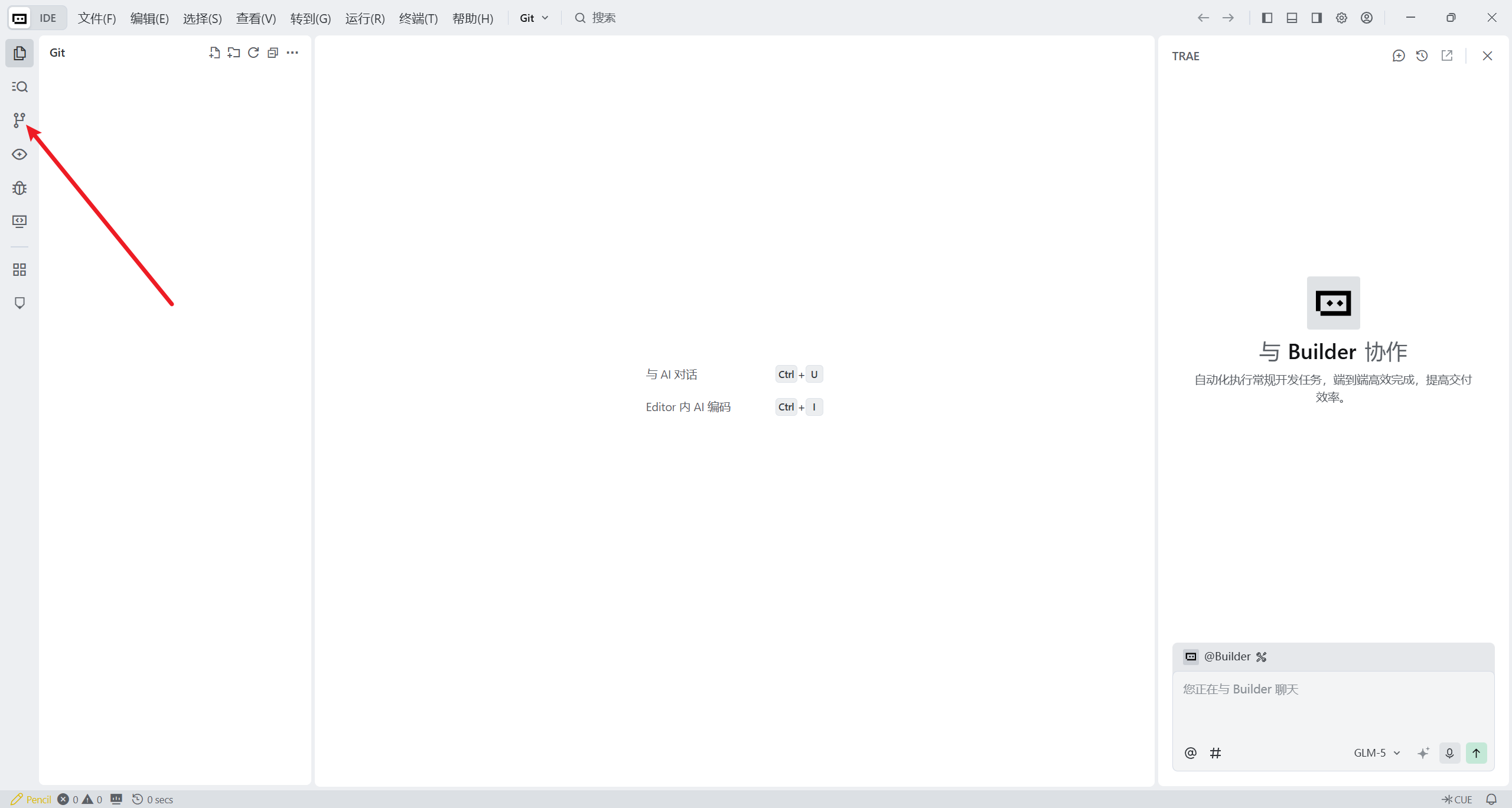Click the new file icon in Git panel
Screen dimensions: 1512x808
pyautogui.click(x=214, y=53)
